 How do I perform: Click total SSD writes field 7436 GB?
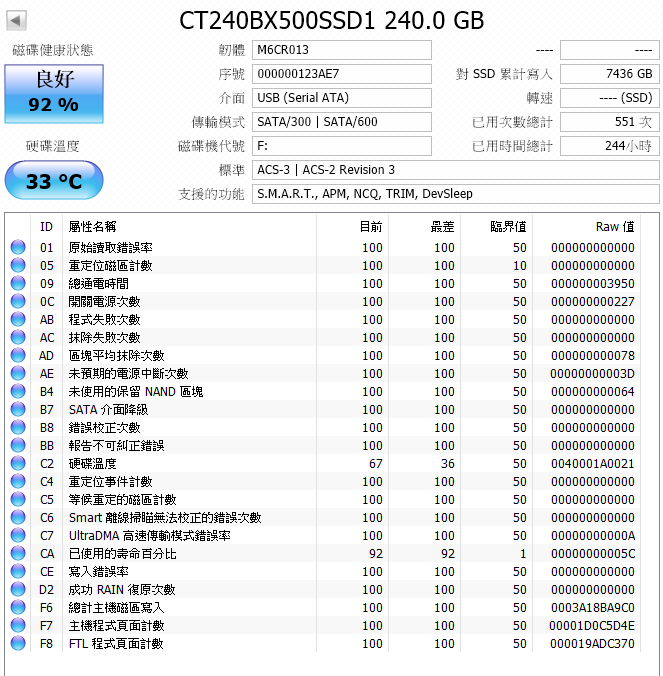(x=610, y=74)
